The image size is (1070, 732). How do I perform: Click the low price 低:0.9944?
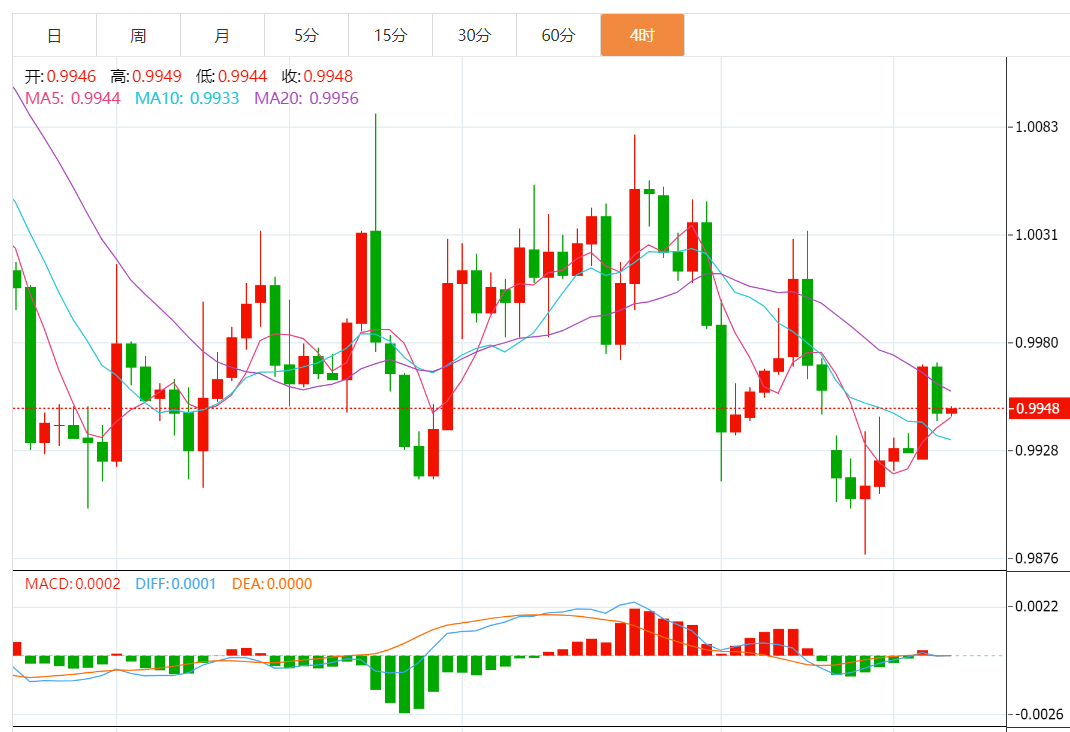coord(231,76)
